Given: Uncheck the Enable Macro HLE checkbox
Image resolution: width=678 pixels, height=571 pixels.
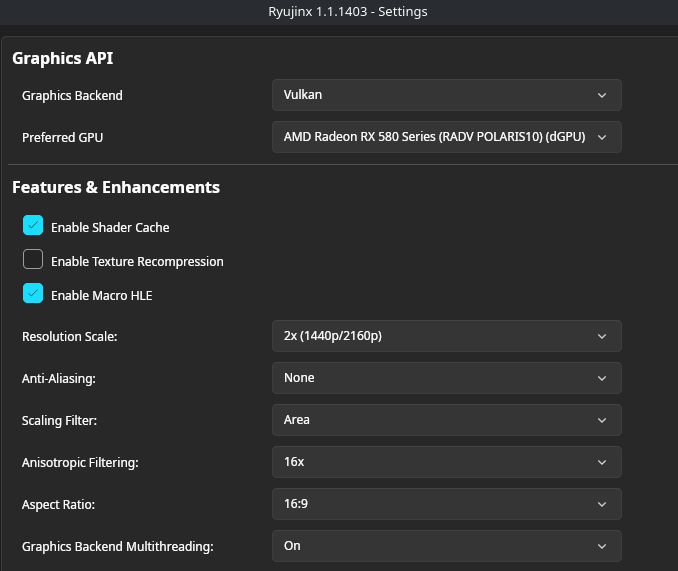Looking at the screenshot, I should point(33,294).
